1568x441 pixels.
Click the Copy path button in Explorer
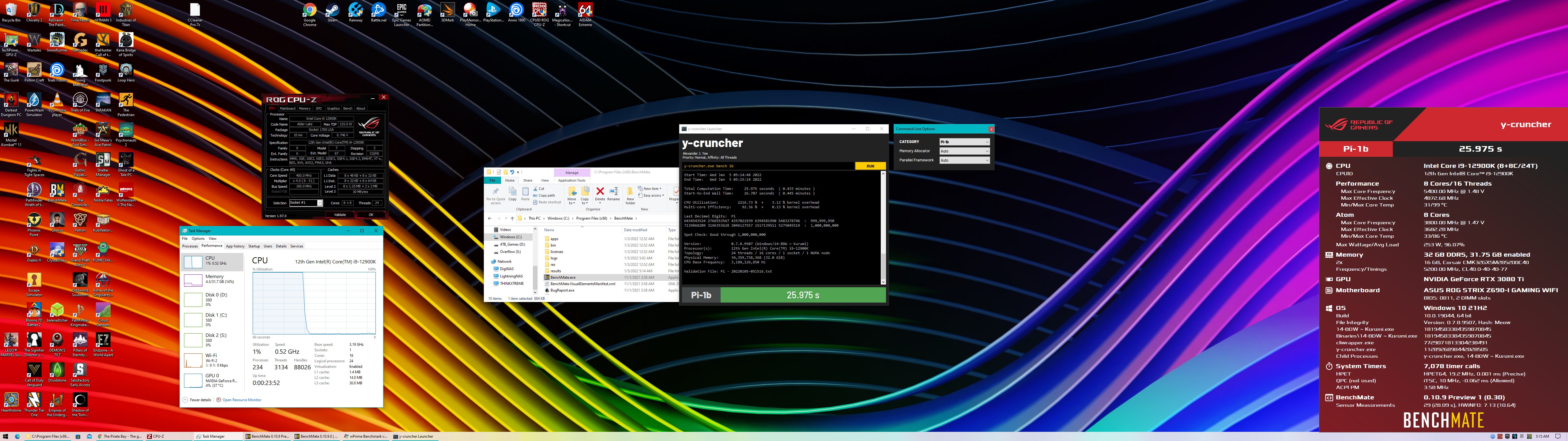click(544, 195)
